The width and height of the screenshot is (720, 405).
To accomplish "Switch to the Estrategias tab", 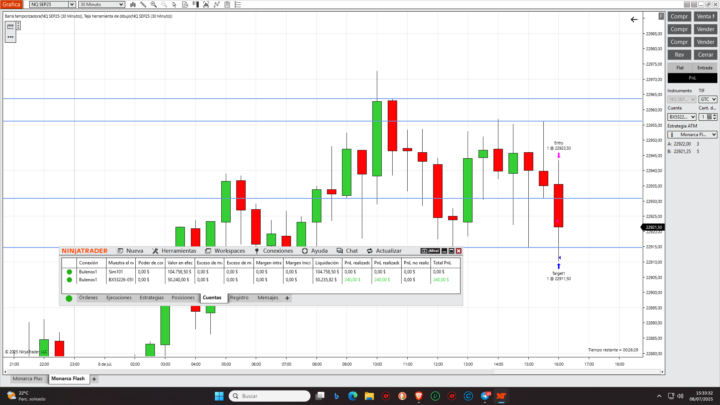I will pyautogui.click(x=152, y=298).
